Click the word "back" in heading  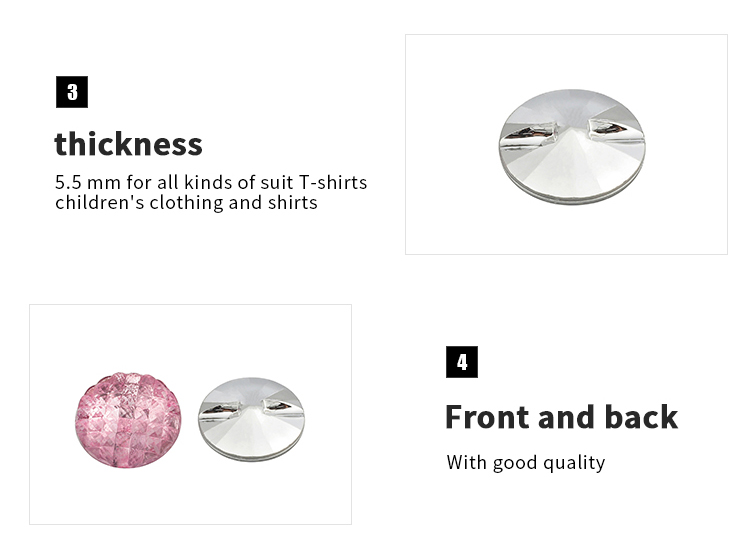pos(640,417)
